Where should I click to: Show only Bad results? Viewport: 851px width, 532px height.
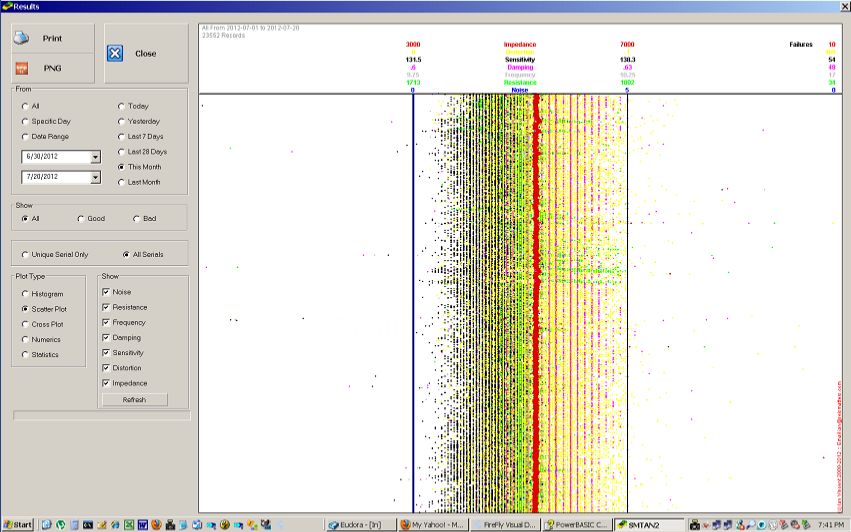pos(136,219)
